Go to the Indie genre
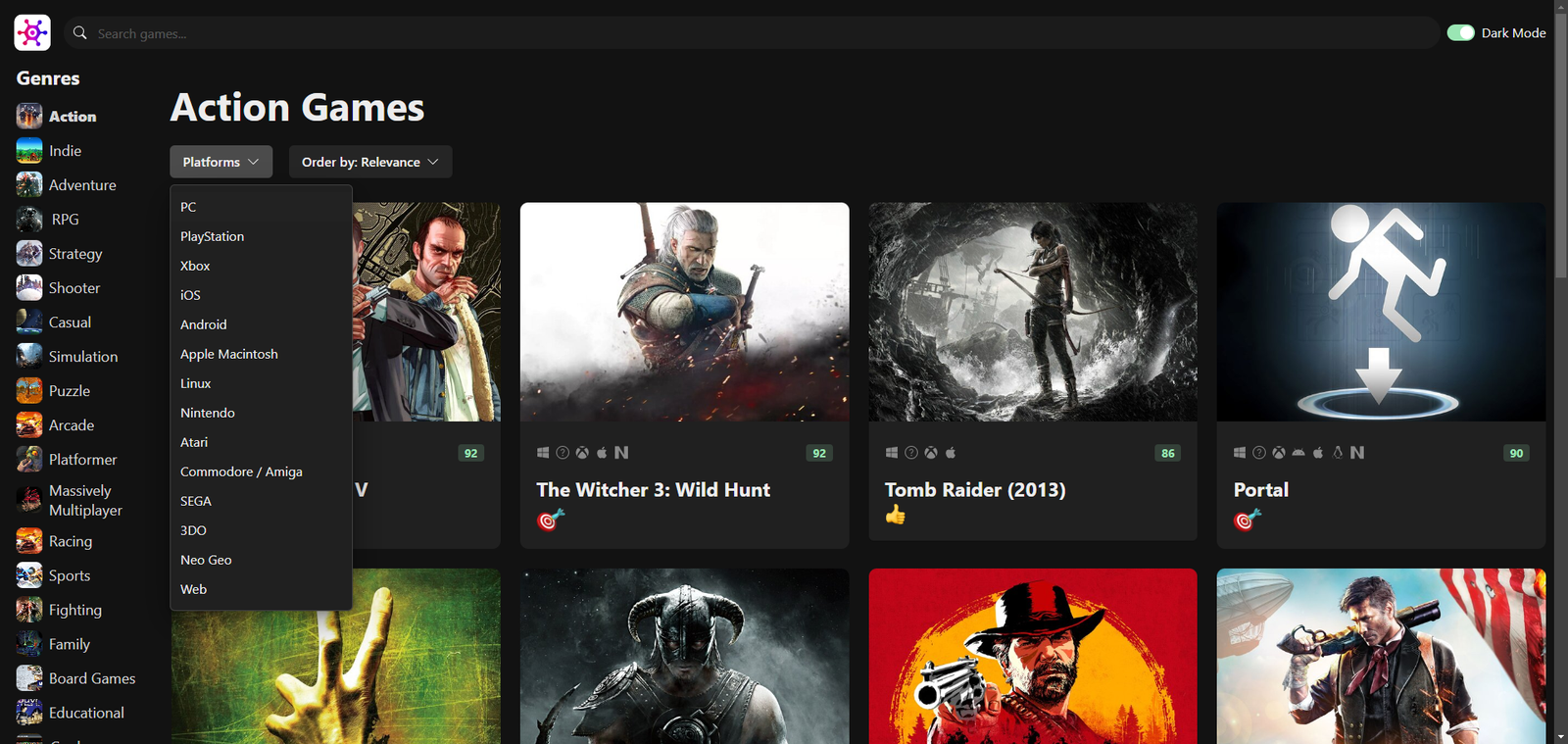1568x744 pixels. [x=66, y=151]
